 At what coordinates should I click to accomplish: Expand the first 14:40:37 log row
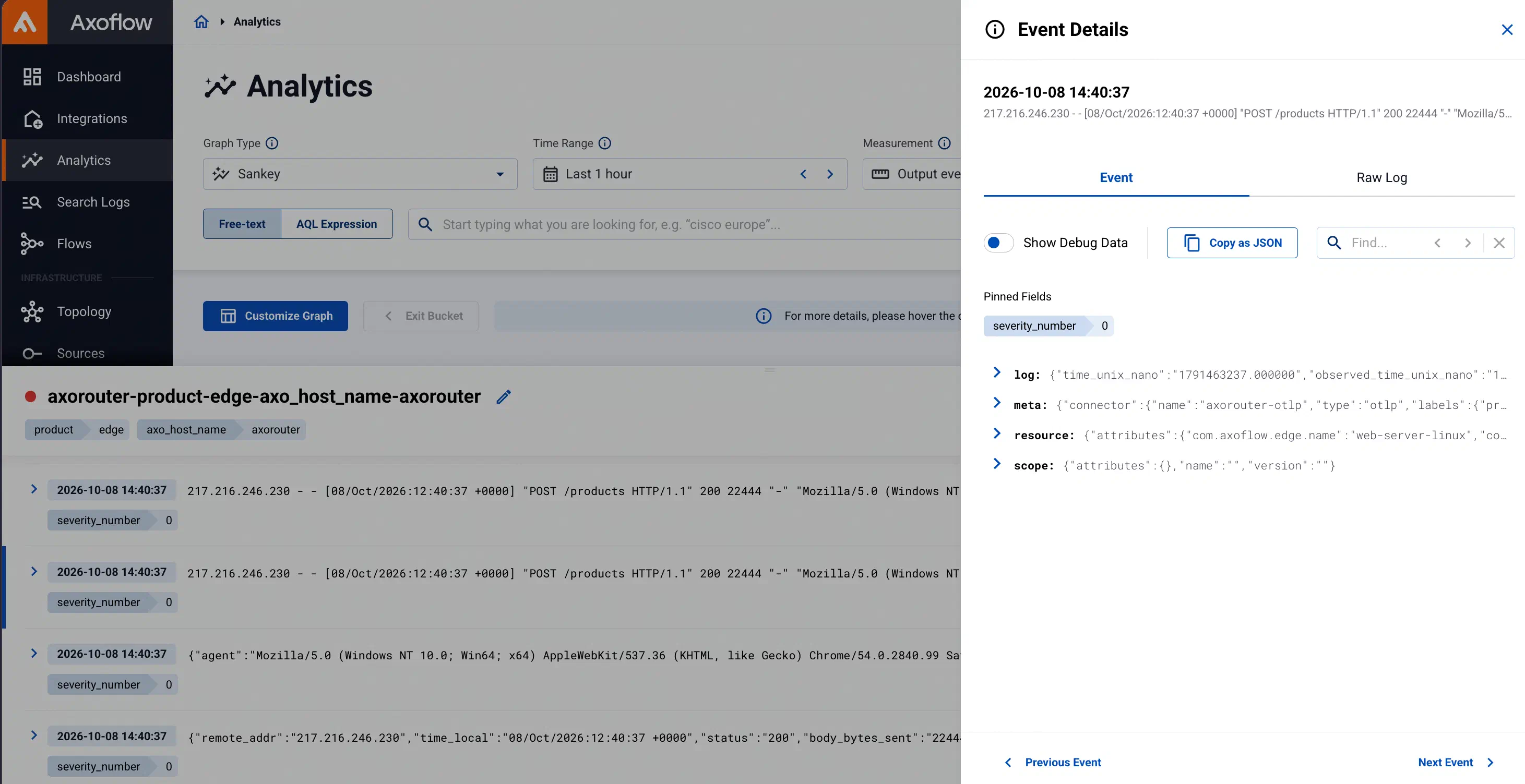click(x=34, y=489)
